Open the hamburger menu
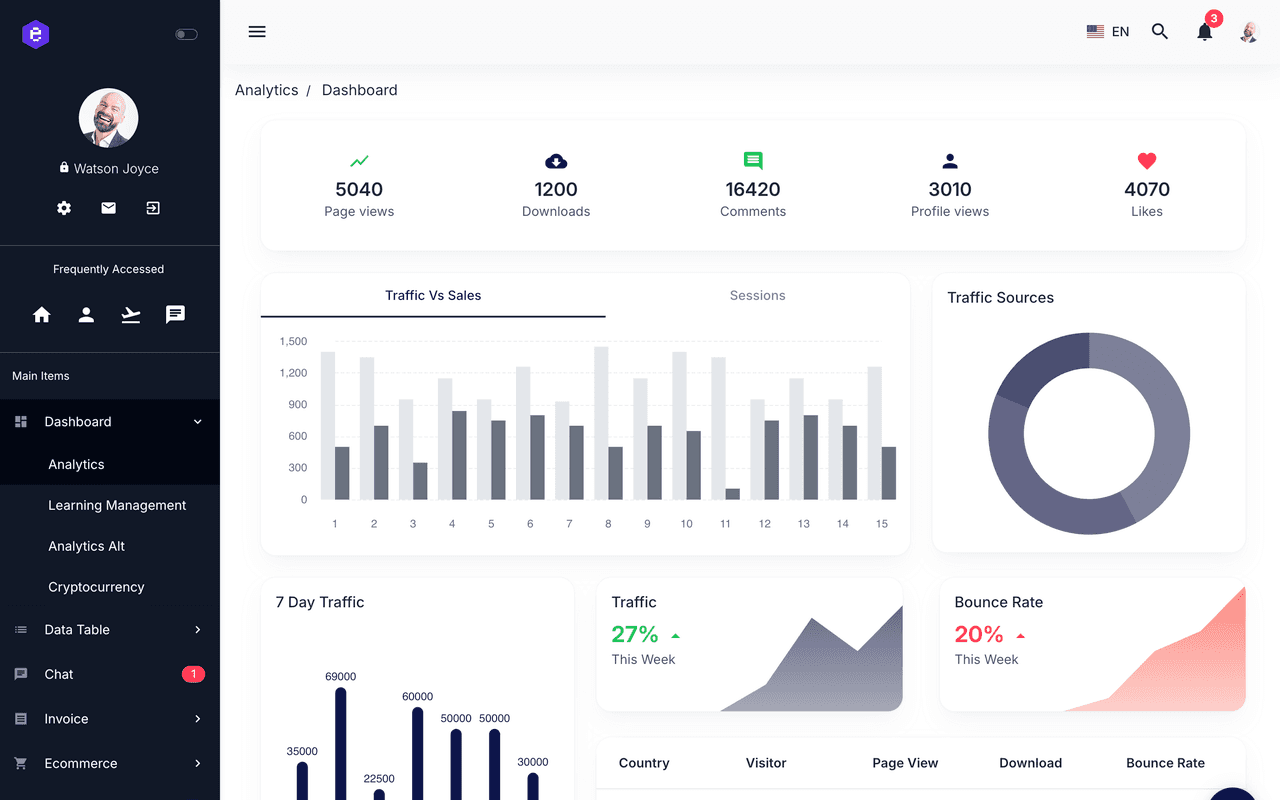The width and height of the screenshot is (1280, 800). point(257,31)
